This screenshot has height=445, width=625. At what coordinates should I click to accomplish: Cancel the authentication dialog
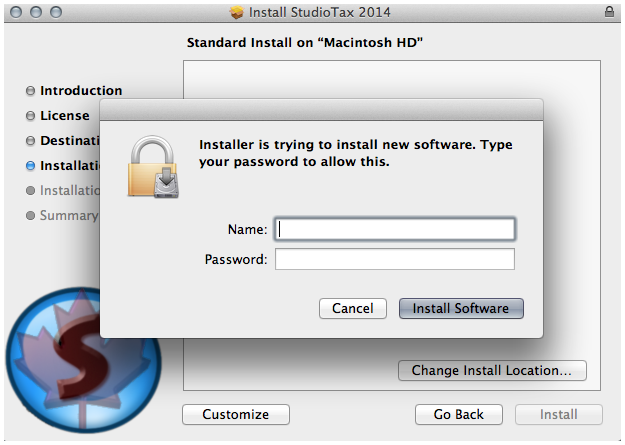click(x=353, y=308)
